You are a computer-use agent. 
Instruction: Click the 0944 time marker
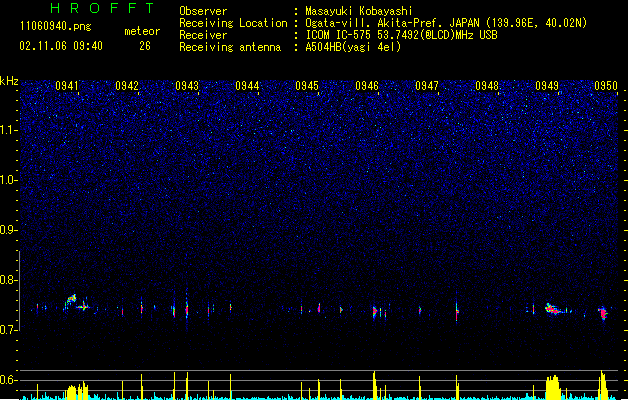(247, 86)
